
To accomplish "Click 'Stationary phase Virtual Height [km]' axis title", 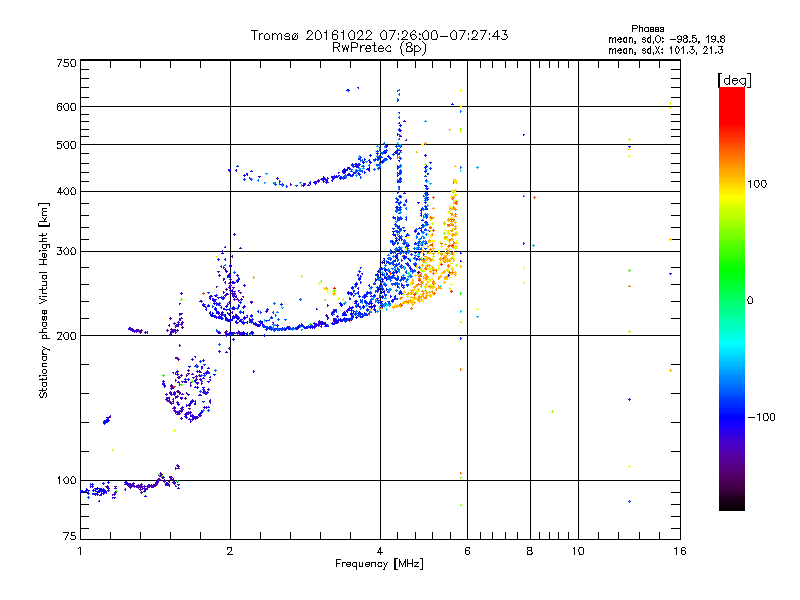I will click(x=44, y=300).
